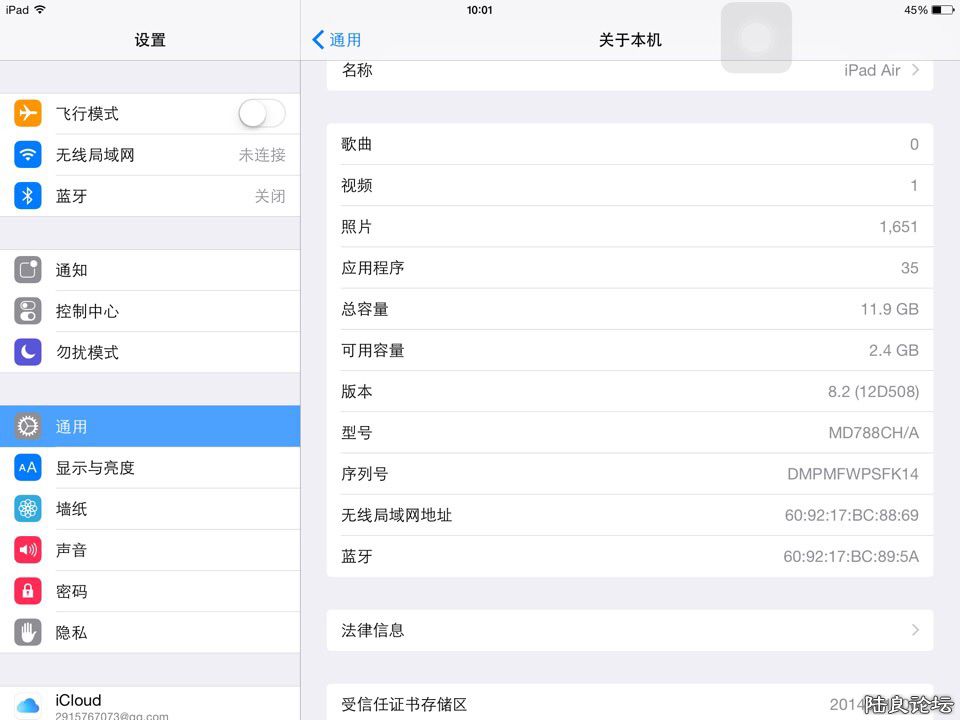Viewport: 960px width, 720px height.
Task: Select General (通用) in the sidebar
Action: 150,427
